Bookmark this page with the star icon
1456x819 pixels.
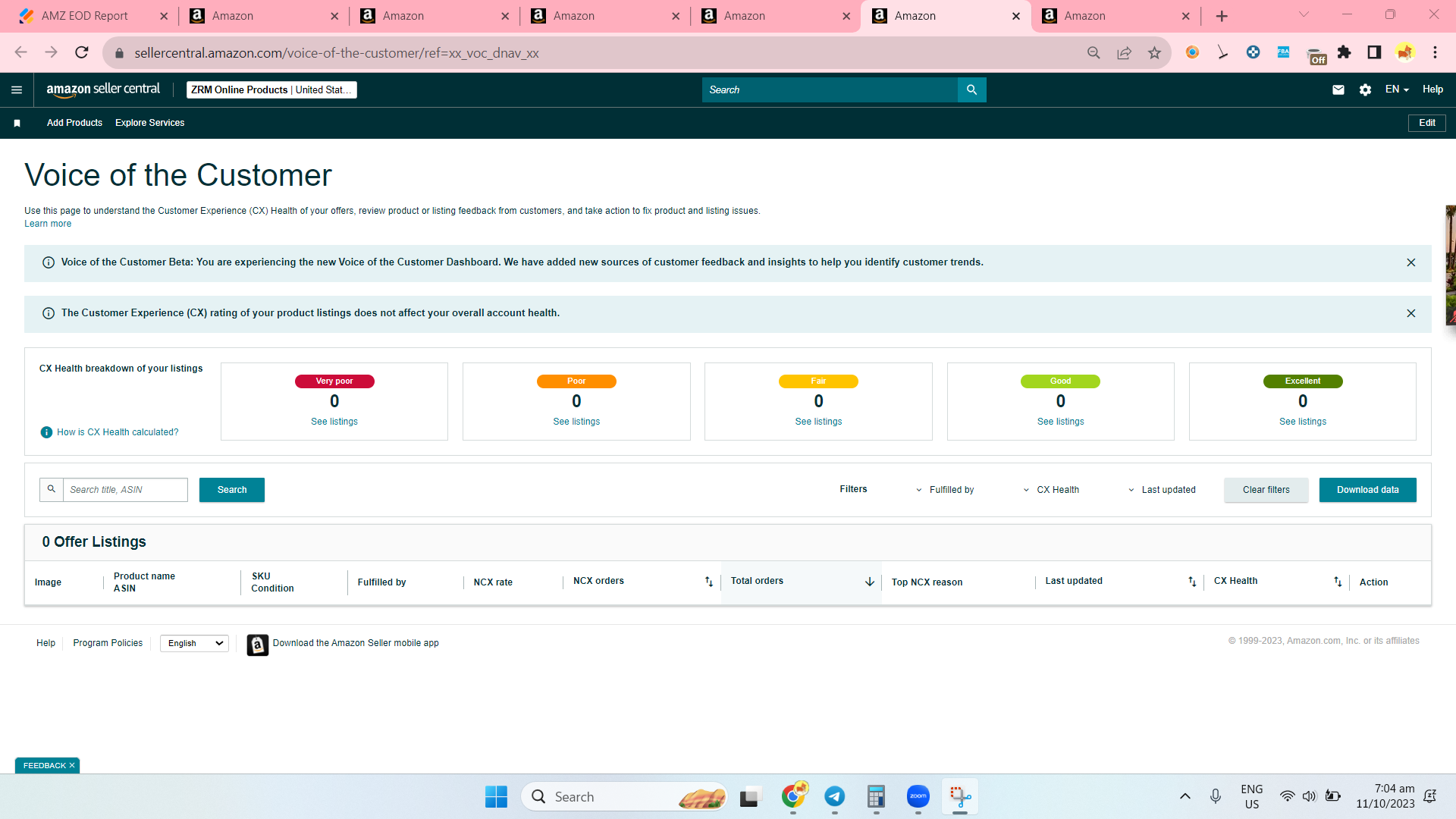point(1154,52)
